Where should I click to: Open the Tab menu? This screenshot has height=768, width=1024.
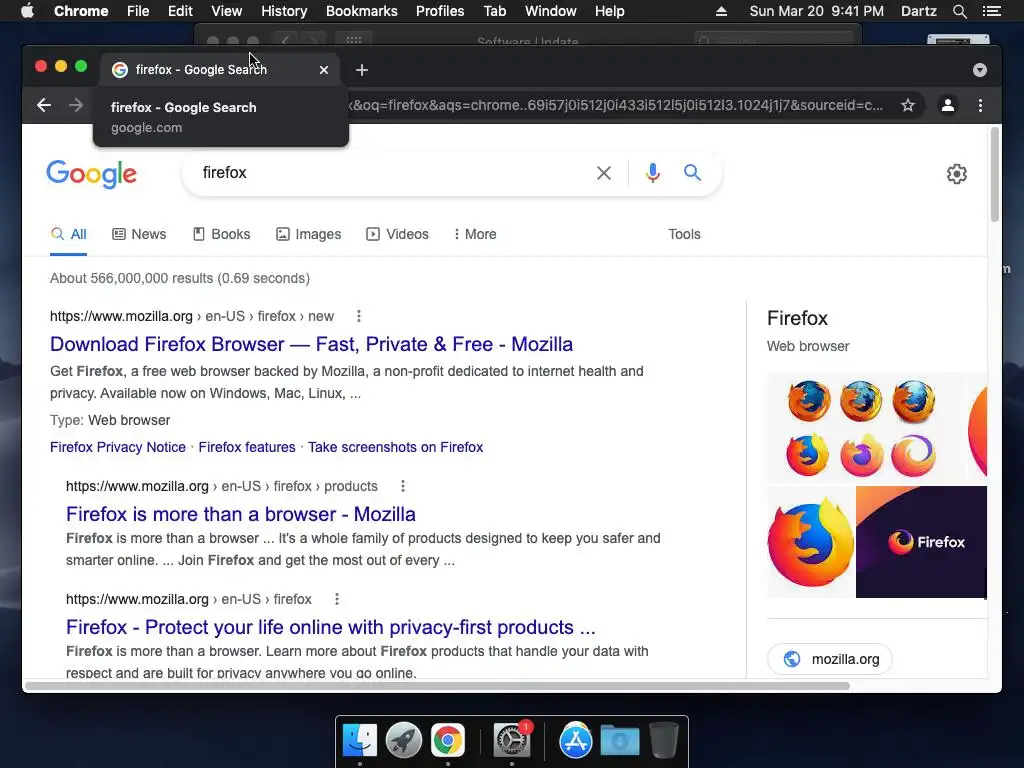(494, 11)
